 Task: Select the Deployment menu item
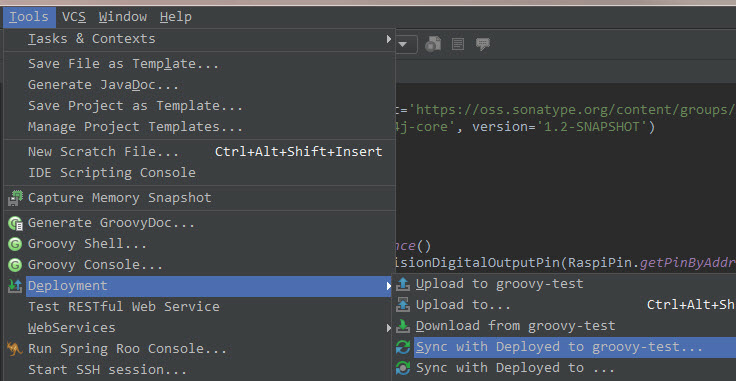tap(199, 286)
